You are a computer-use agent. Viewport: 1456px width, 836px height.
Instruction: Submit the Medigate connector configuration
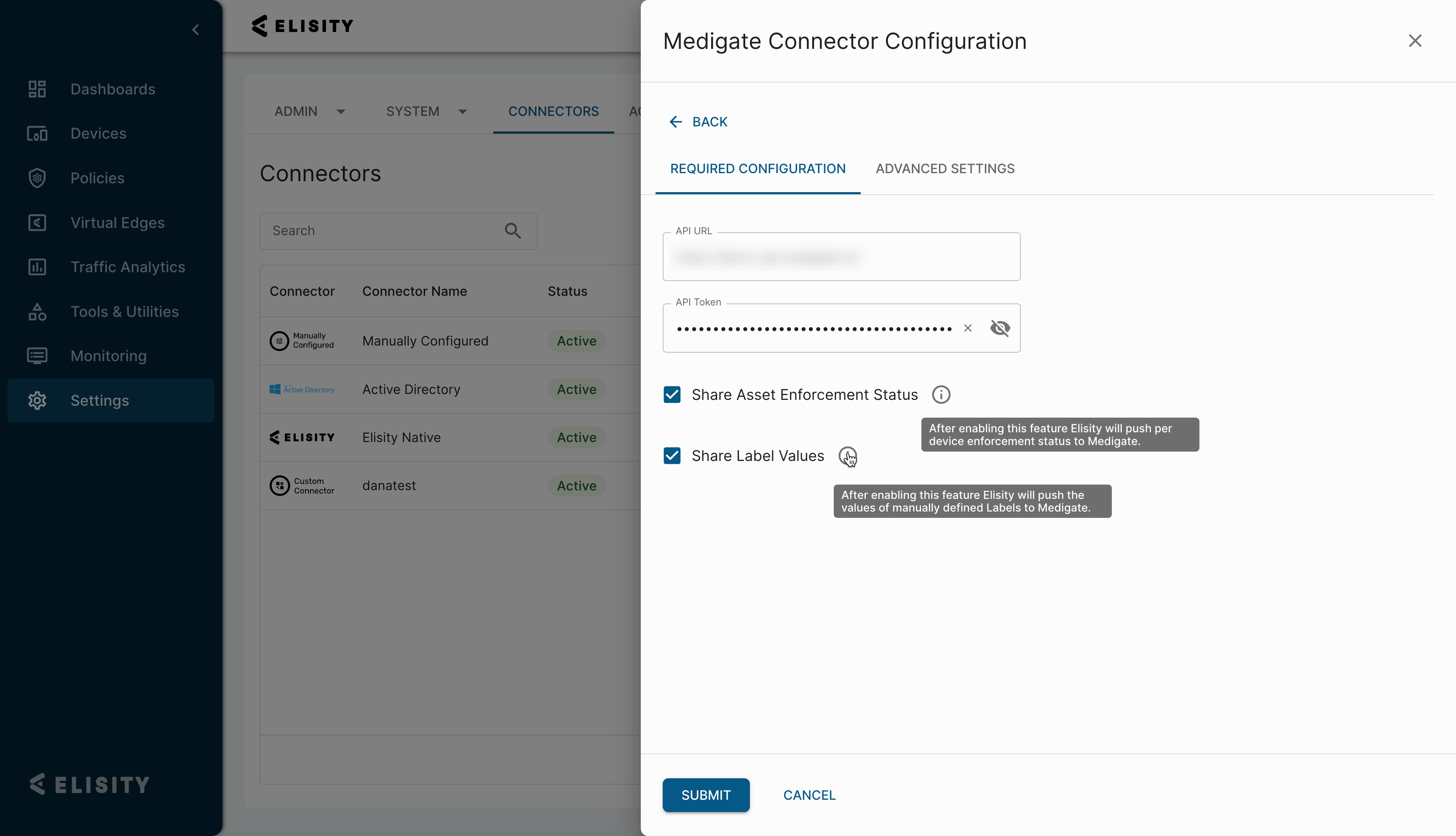tap(706, 795)
